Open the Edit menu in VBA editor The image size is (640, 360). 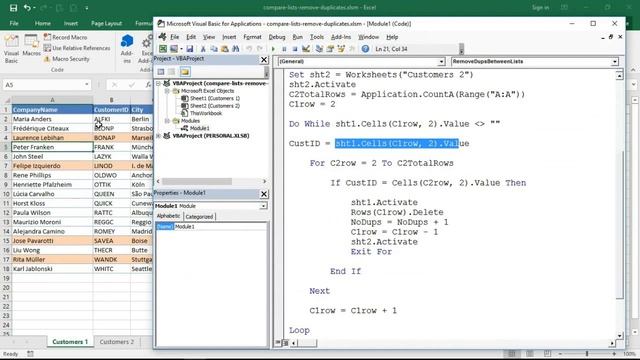(x=191, y=37)
